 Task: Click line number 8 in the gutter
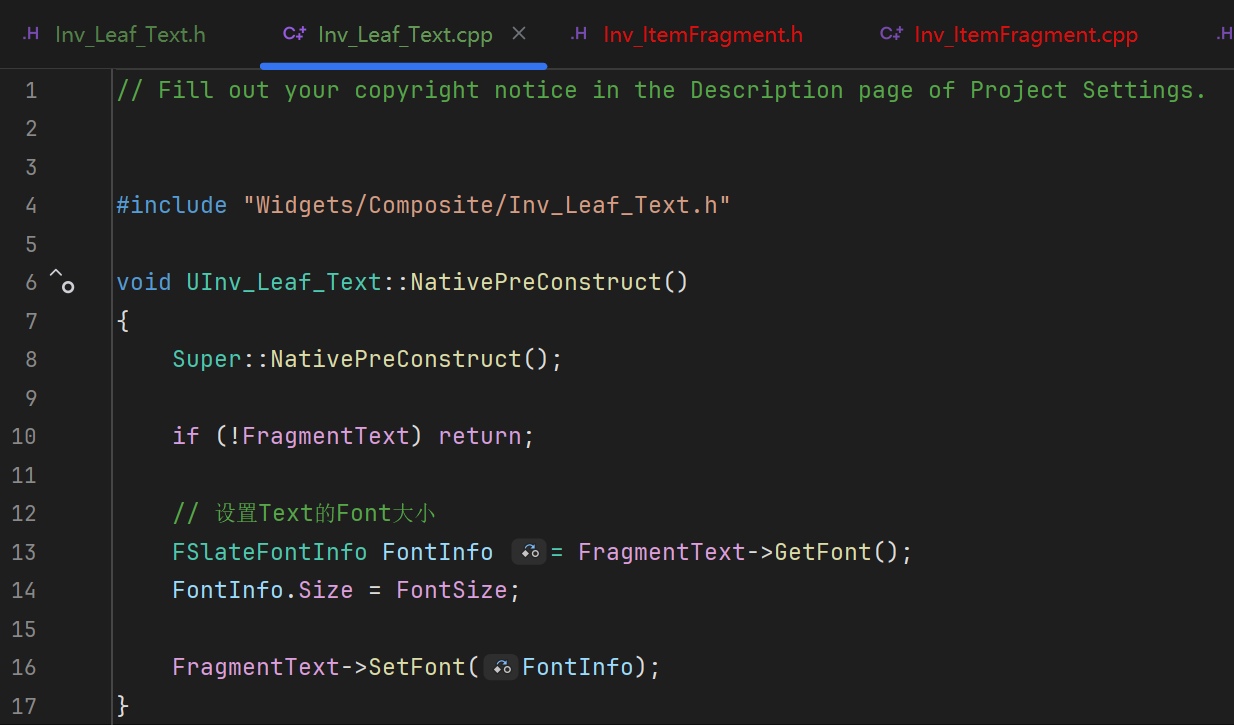(31, 359)
